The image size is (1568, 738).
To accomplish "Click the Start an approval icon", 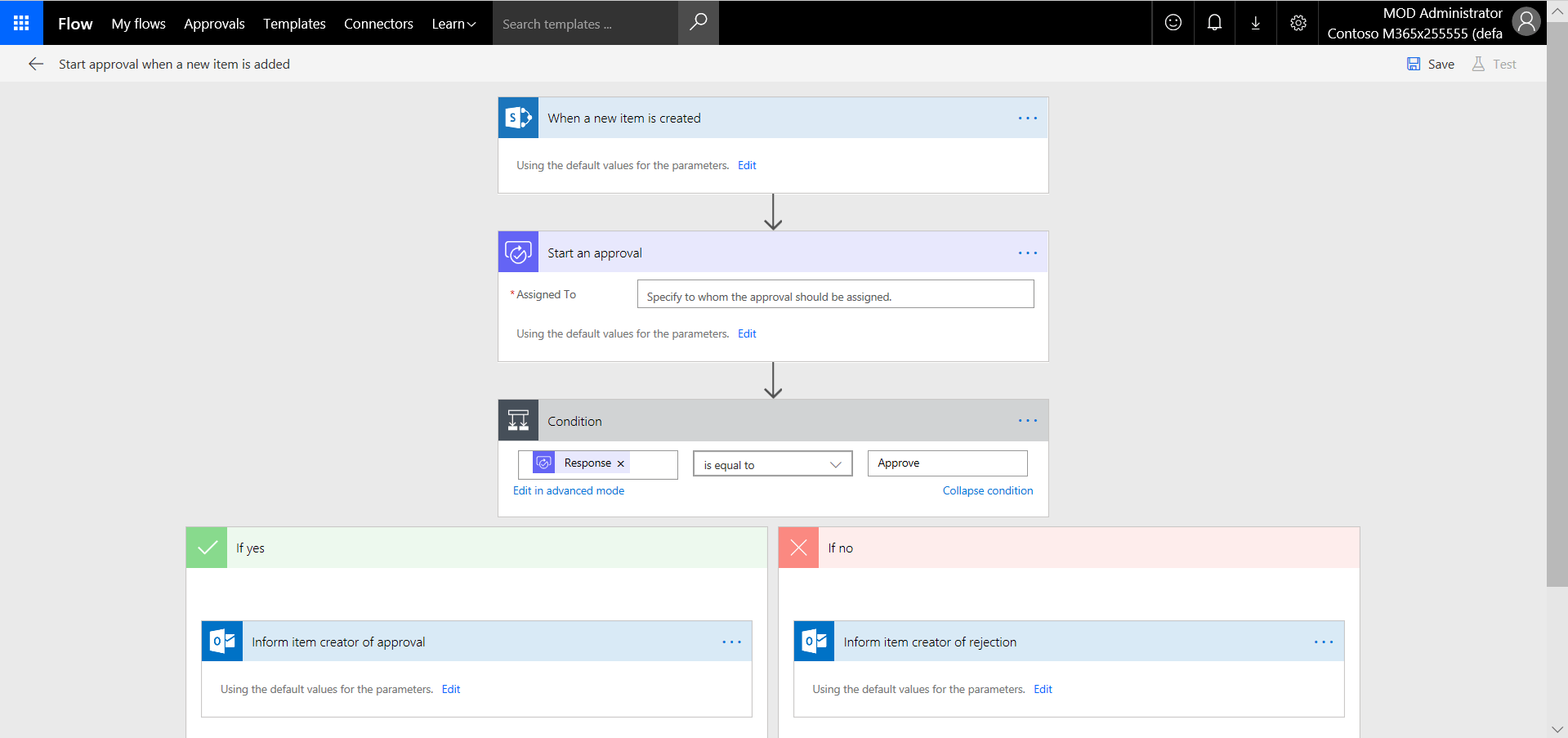I will 518,253.
